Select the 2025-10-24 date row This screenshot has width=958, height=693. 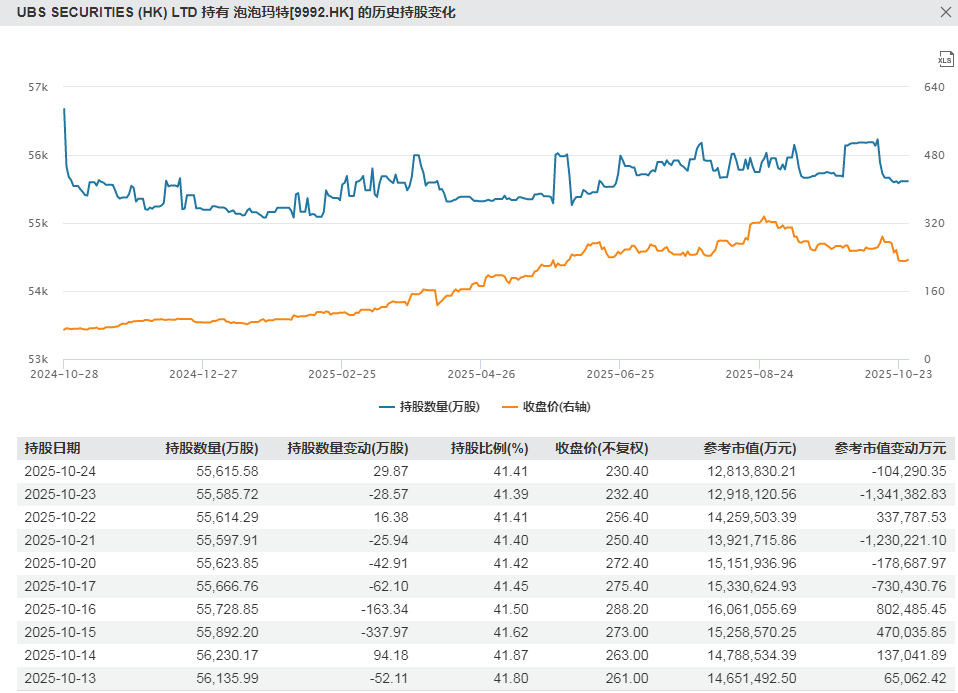tap(60, 471)
